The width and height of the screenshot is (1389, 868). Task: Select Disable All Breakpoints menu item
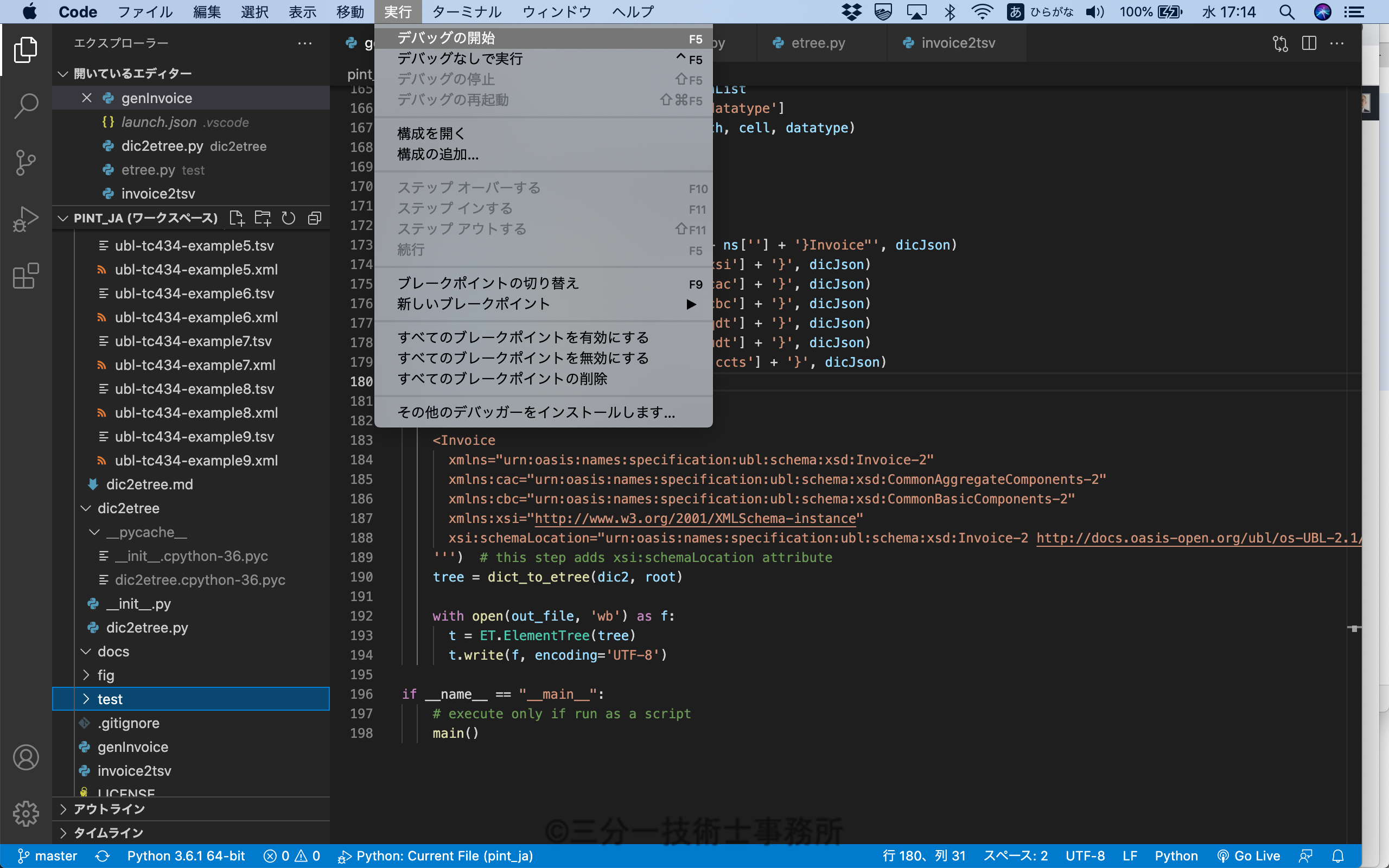pyautogui.click(x=544, y=358)
